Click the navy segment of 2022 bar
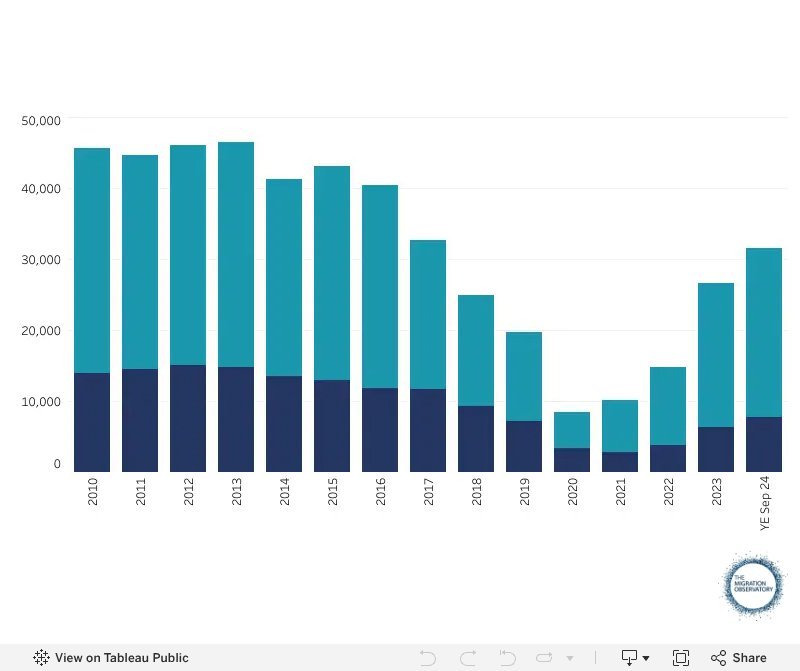 668,458
